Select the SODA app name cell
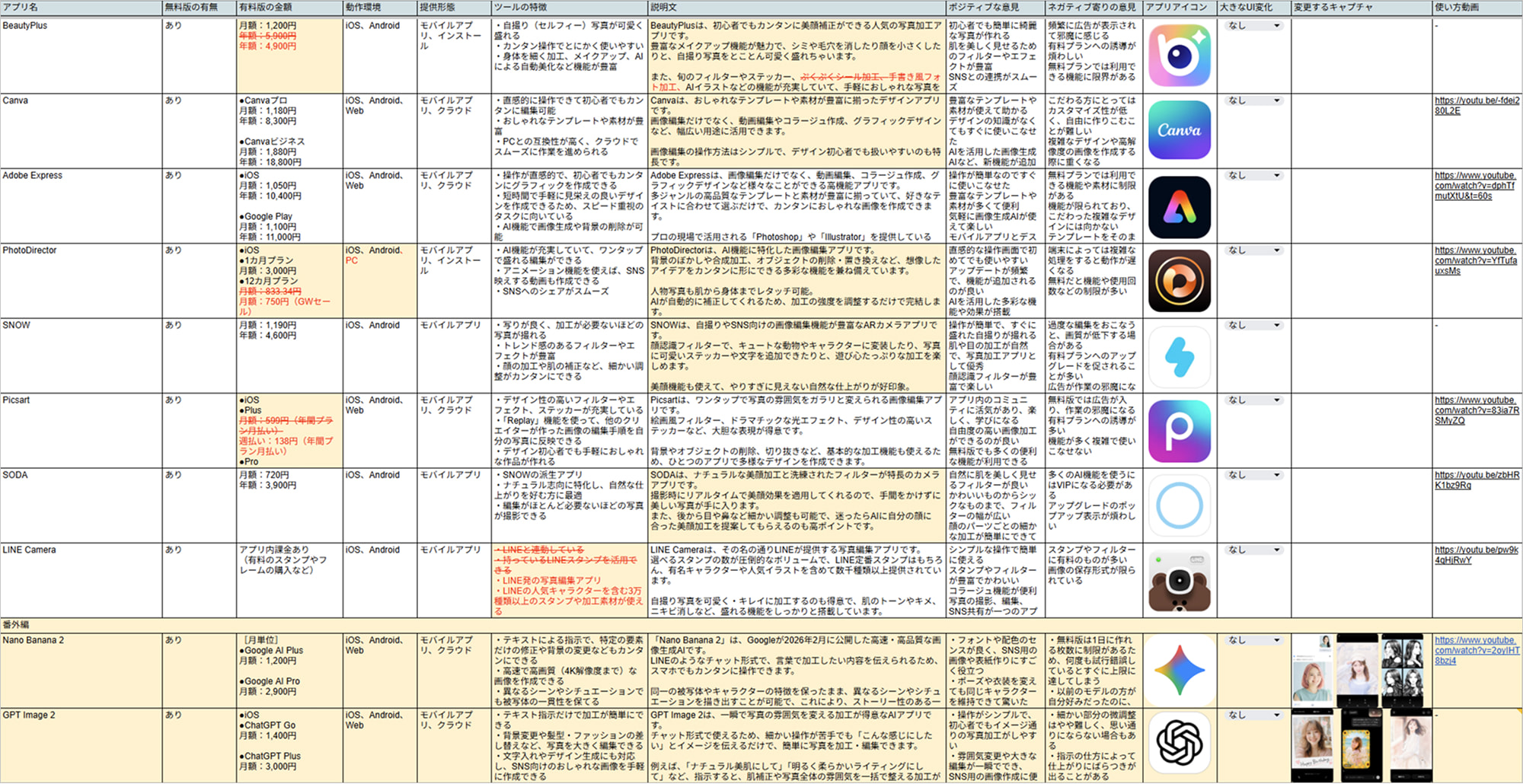The width and height of the screenshot is (1523, 784). pyautogui.click(x=81, y=505)
